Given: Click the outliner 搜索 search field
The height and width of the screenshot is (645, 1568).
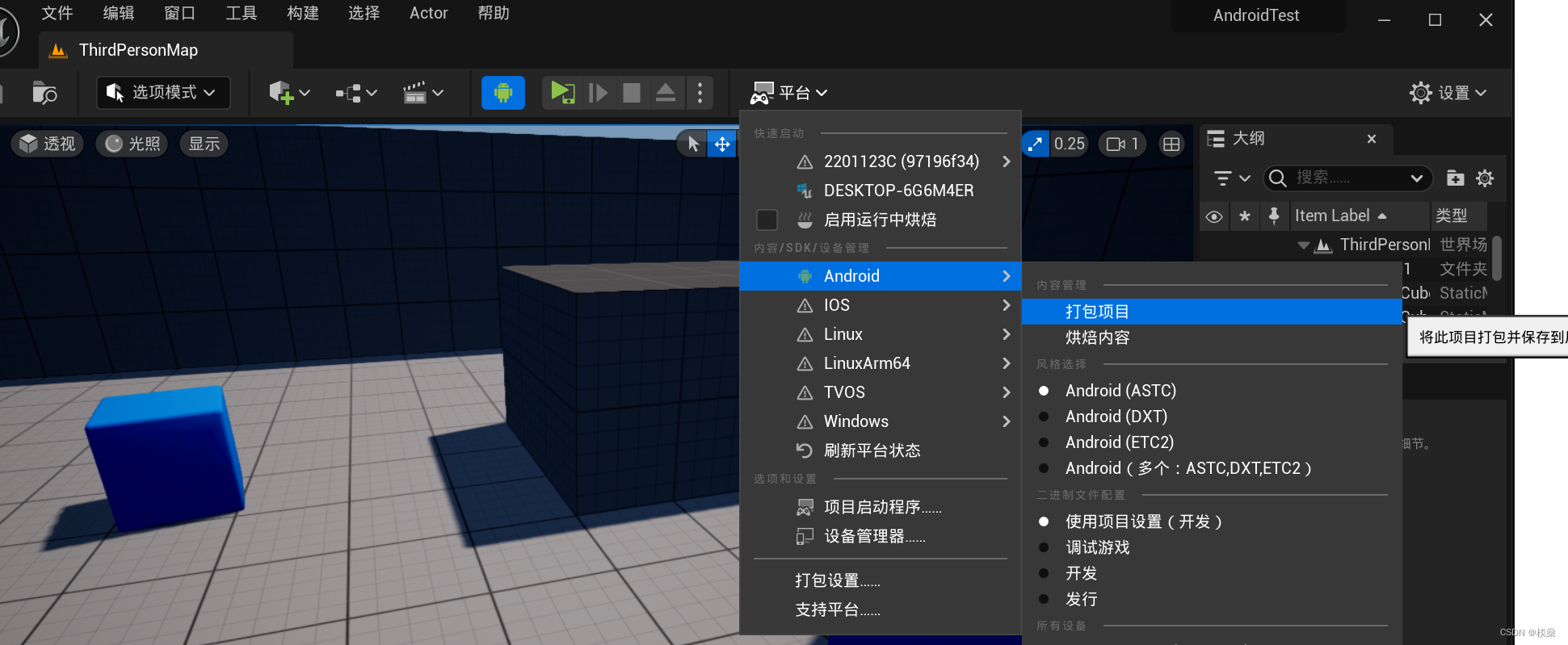Looking at the screenshot, I should [1347, 178].
